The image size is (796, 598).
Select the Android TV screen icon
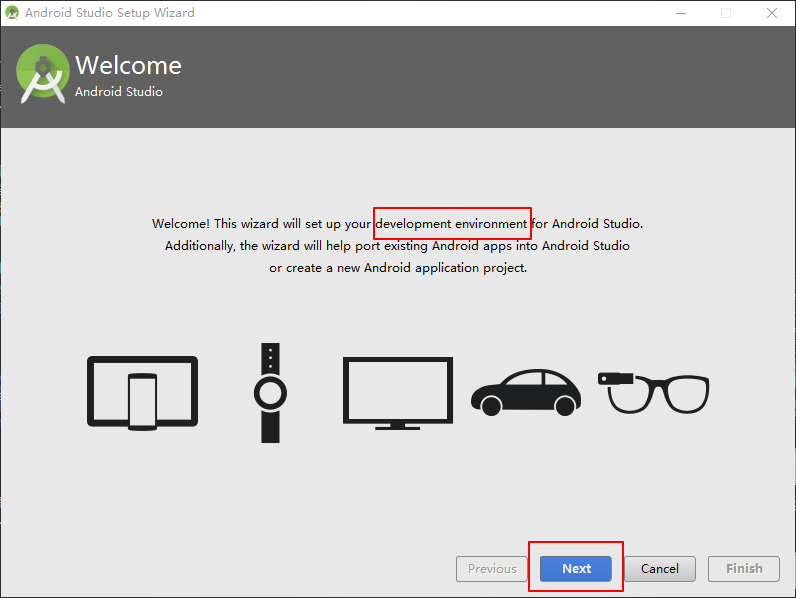(x=397, y=393)
